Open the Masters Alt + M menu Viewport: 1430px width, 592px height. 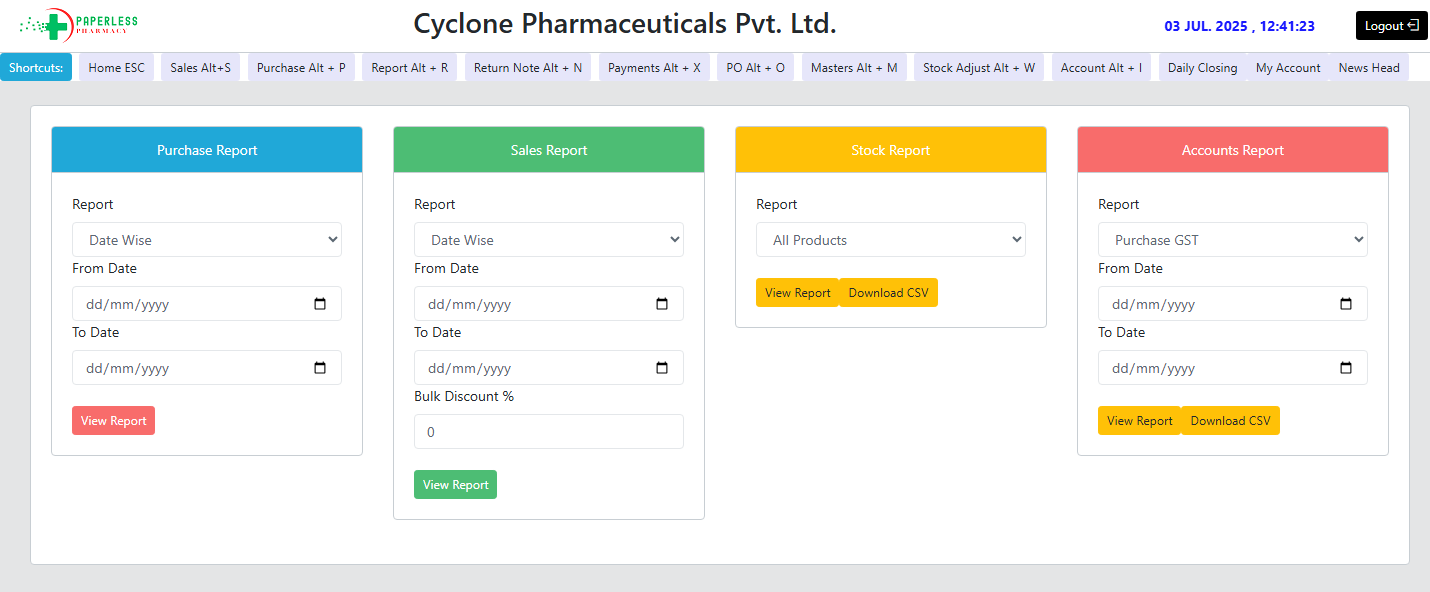coord(854,68)
